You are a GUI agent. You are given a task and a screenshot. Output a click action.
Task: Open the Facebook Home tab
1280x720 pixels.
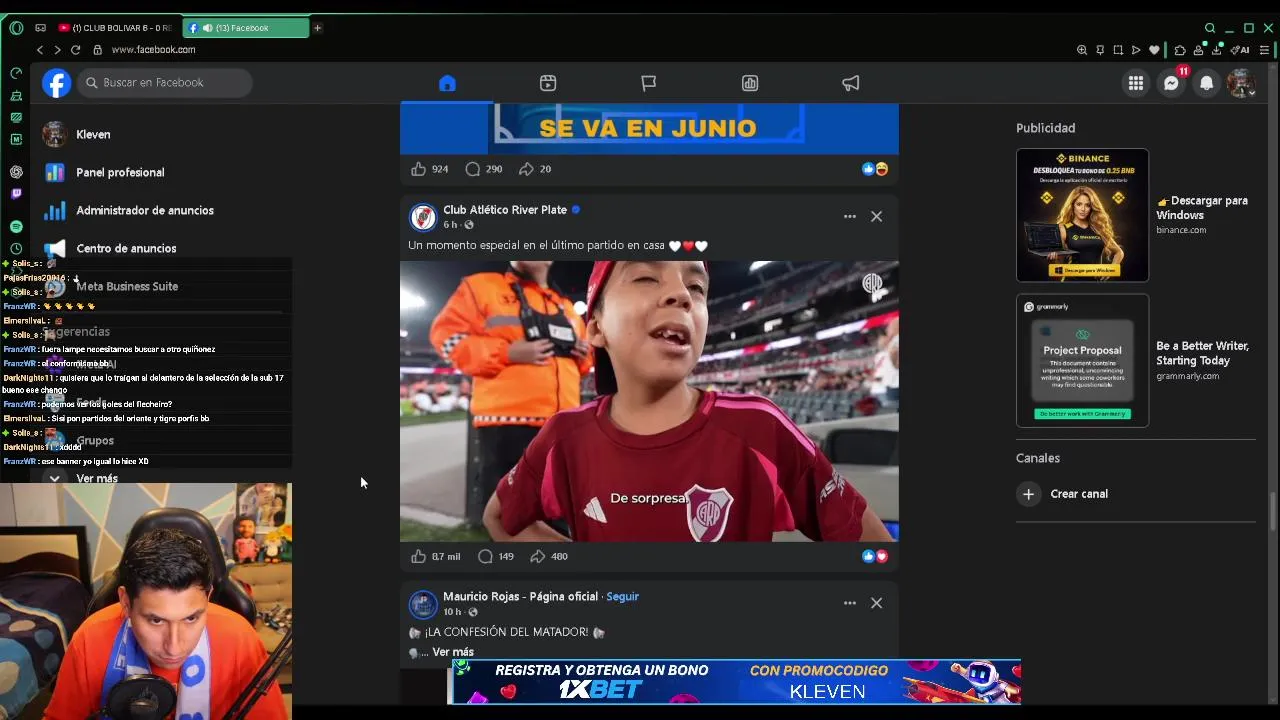447,83
